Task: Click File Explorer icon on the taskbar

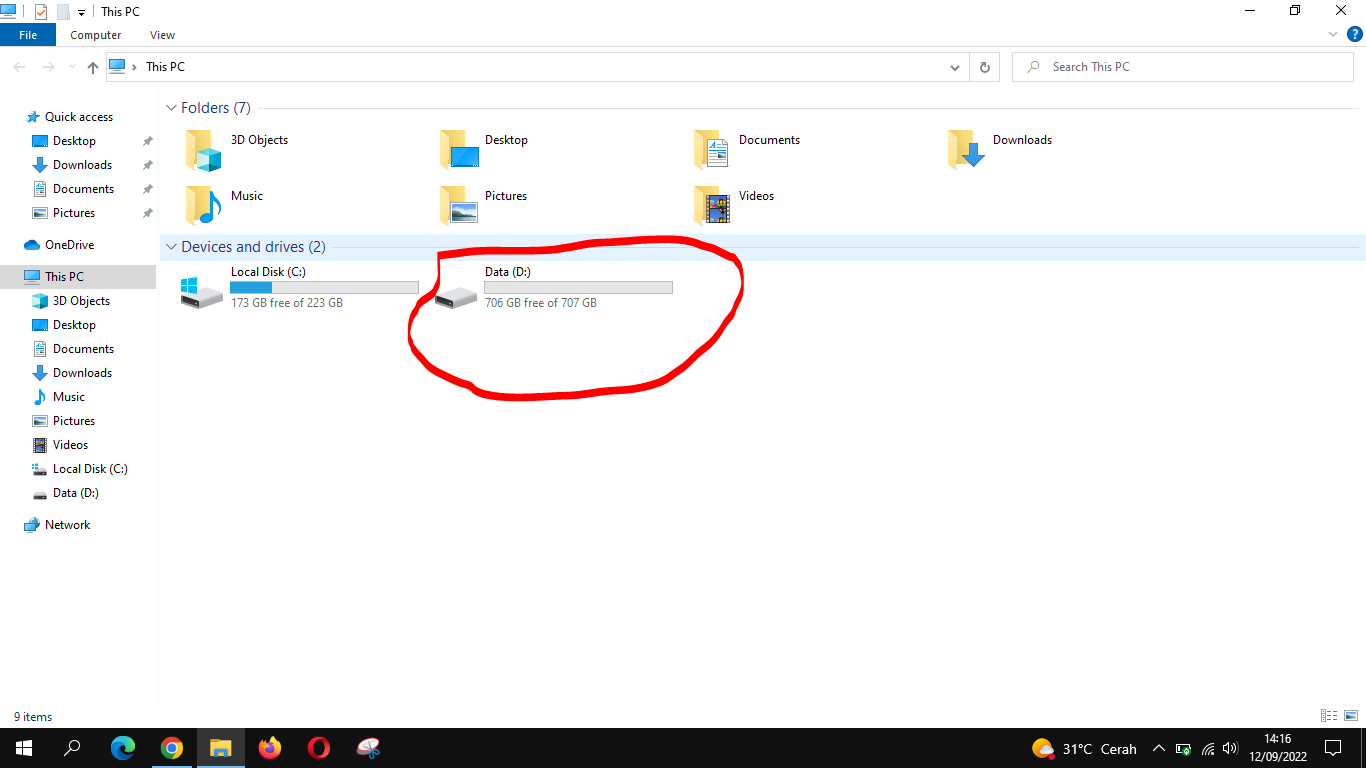Action: (x=221, y=748)
